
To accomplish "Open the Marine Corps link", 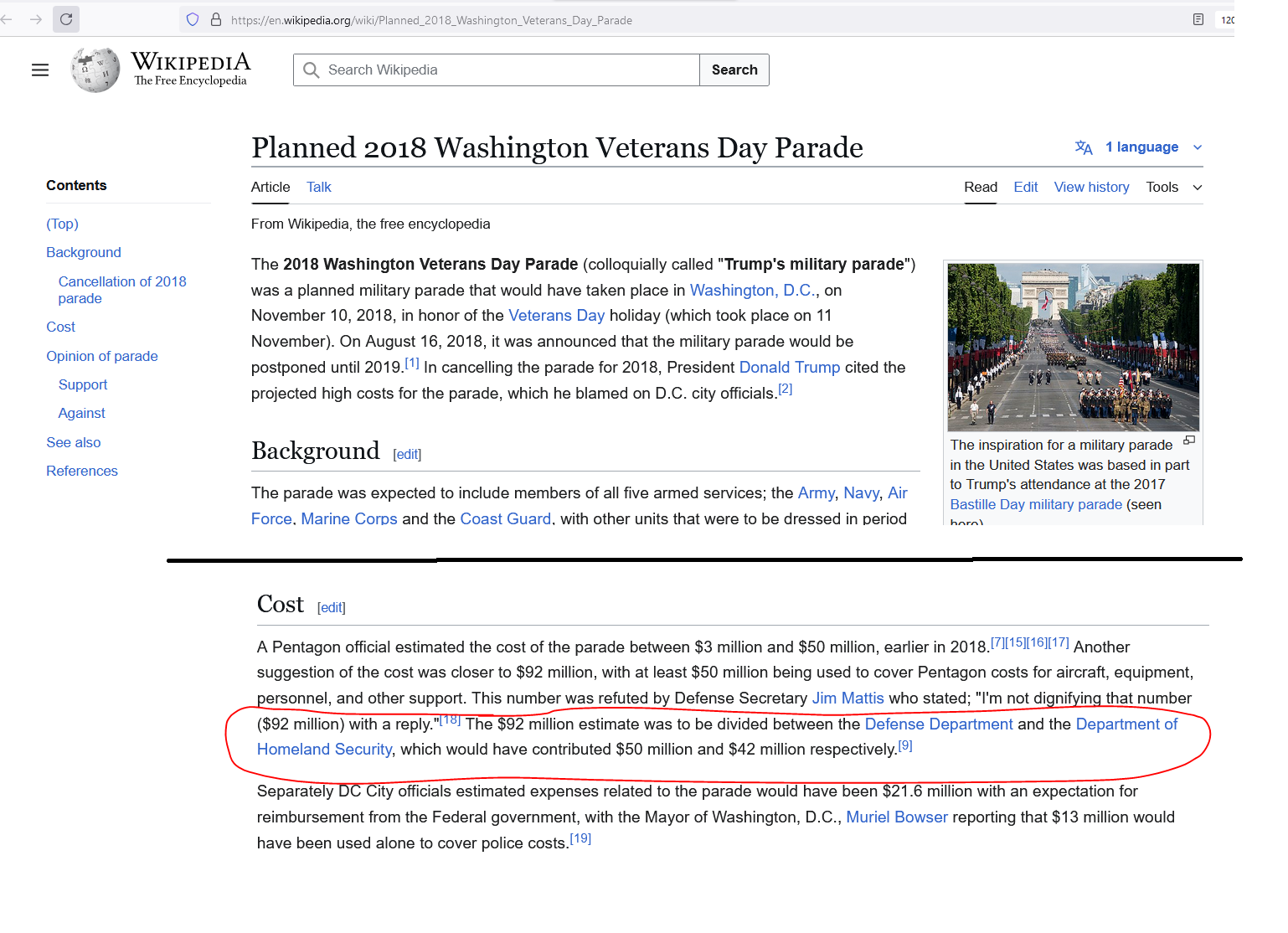I will [x=349, y=519].
